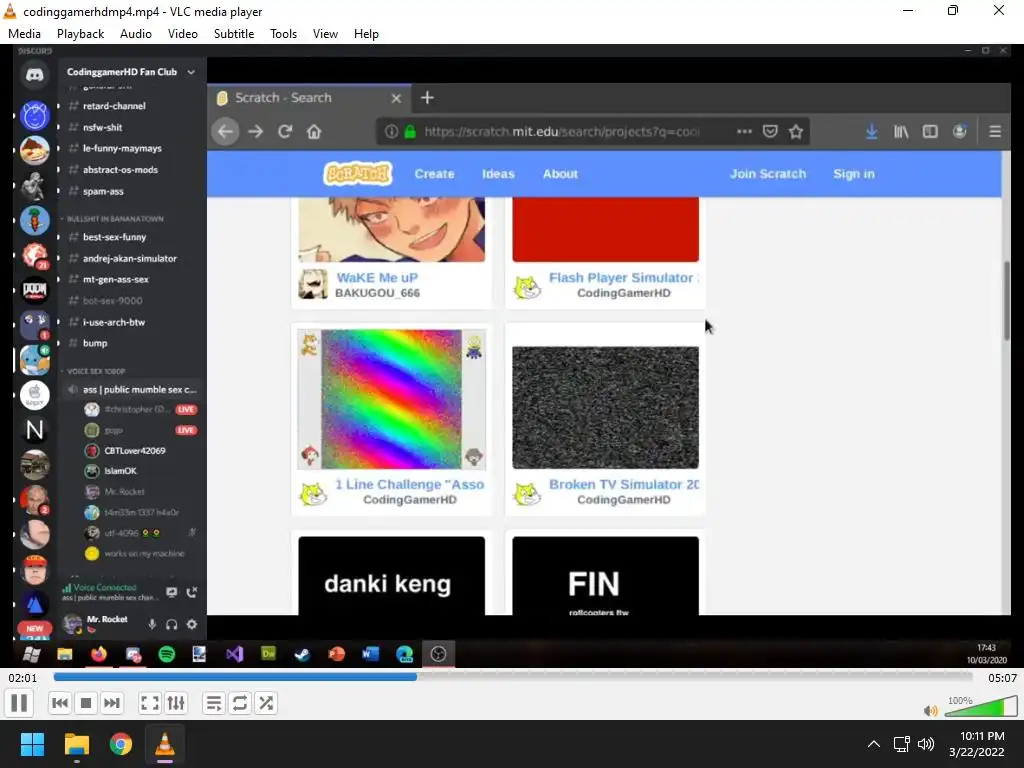Image resolution: width=1024 pixels, height=768 pixels.
Task: Click Sign in on Scratch
Action: click(854, 174)
